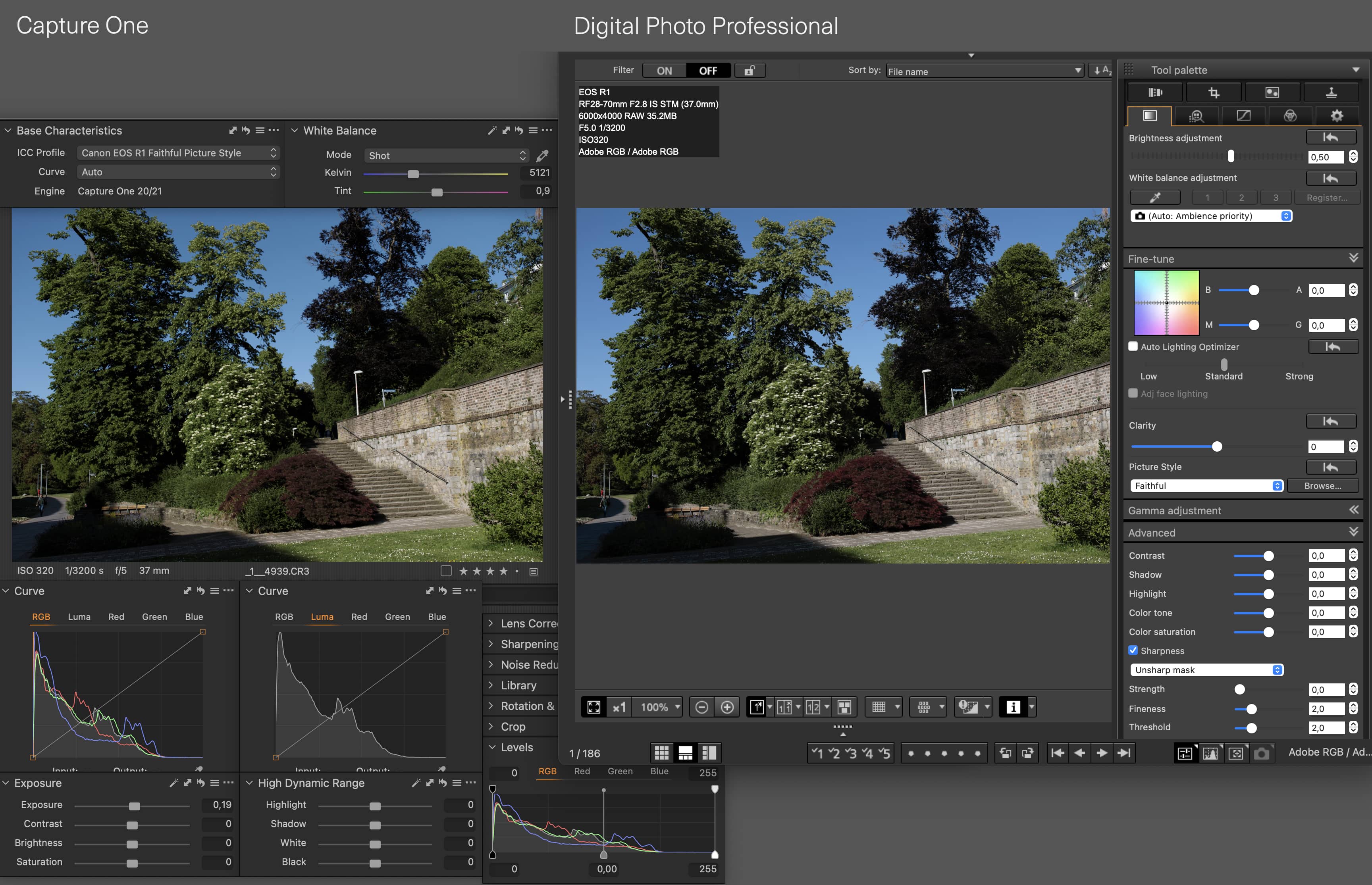Reset the Picture Style in DPP
The width and height of the screenshot is (1372, 885).
pyautogui.click(x=1331, y=467)
